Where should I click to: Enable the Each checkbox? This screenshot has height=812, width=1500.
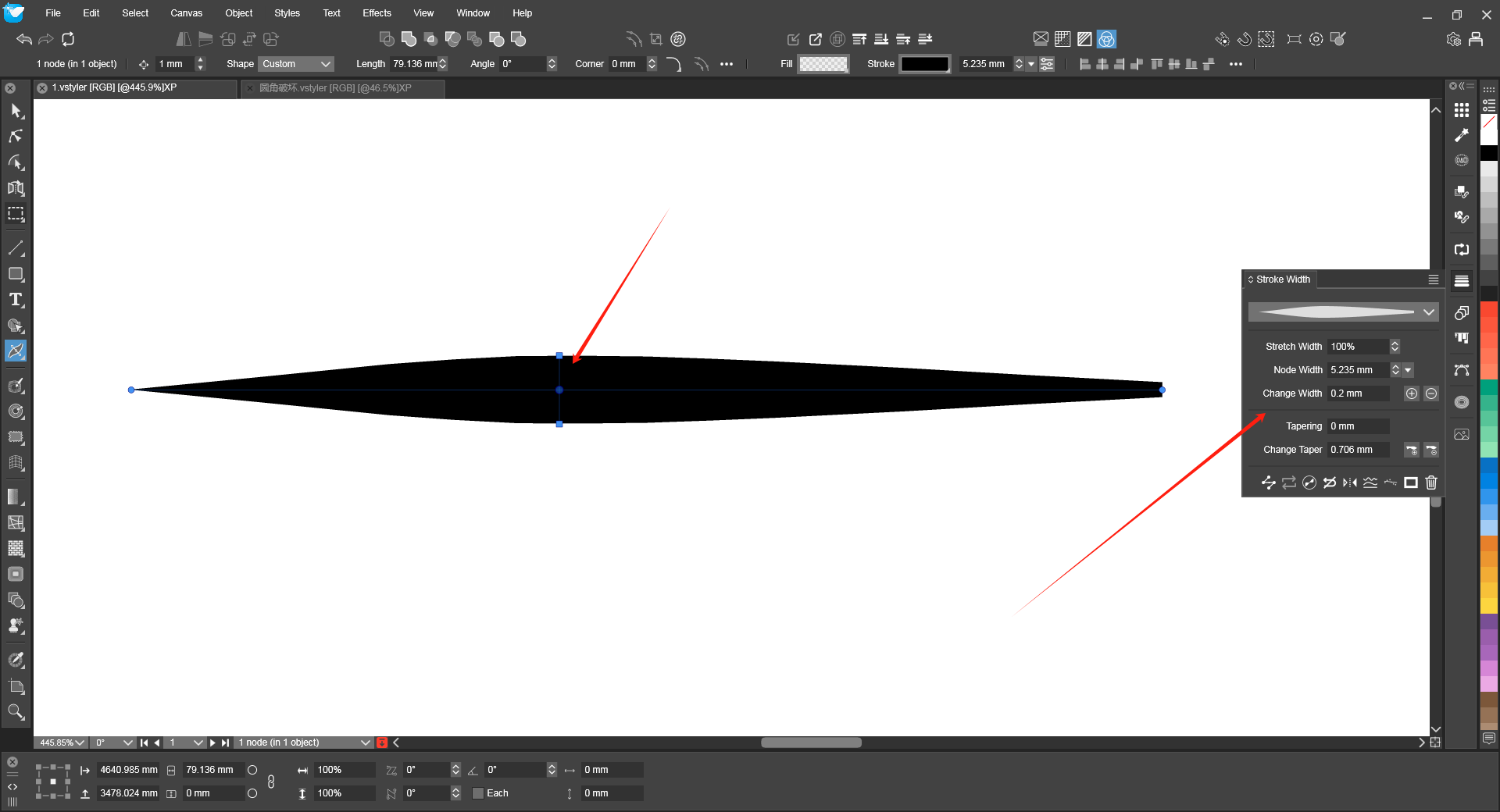tap(478, 793)
